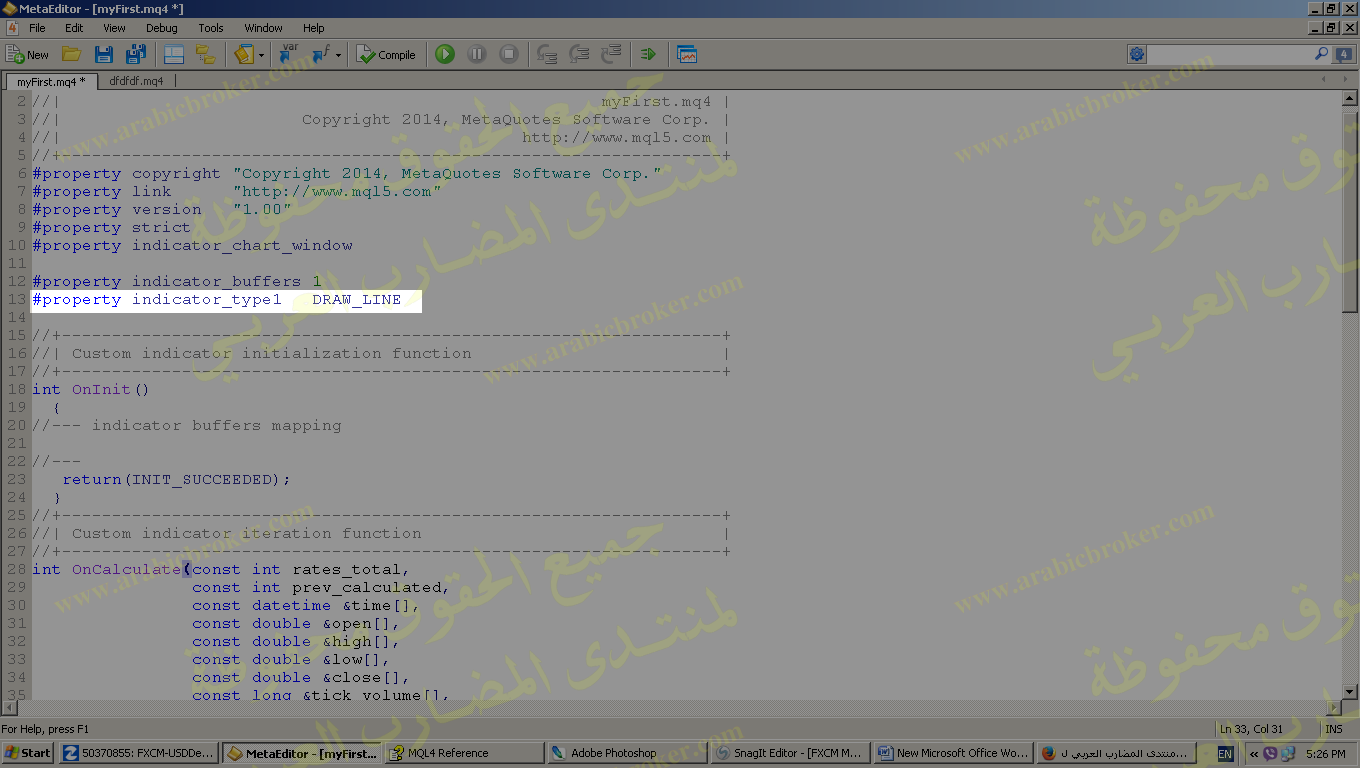This screenshot has width=1360, height=768.
Task: Click the New file button
Action: pyautogui.click(x=28, y=55)
